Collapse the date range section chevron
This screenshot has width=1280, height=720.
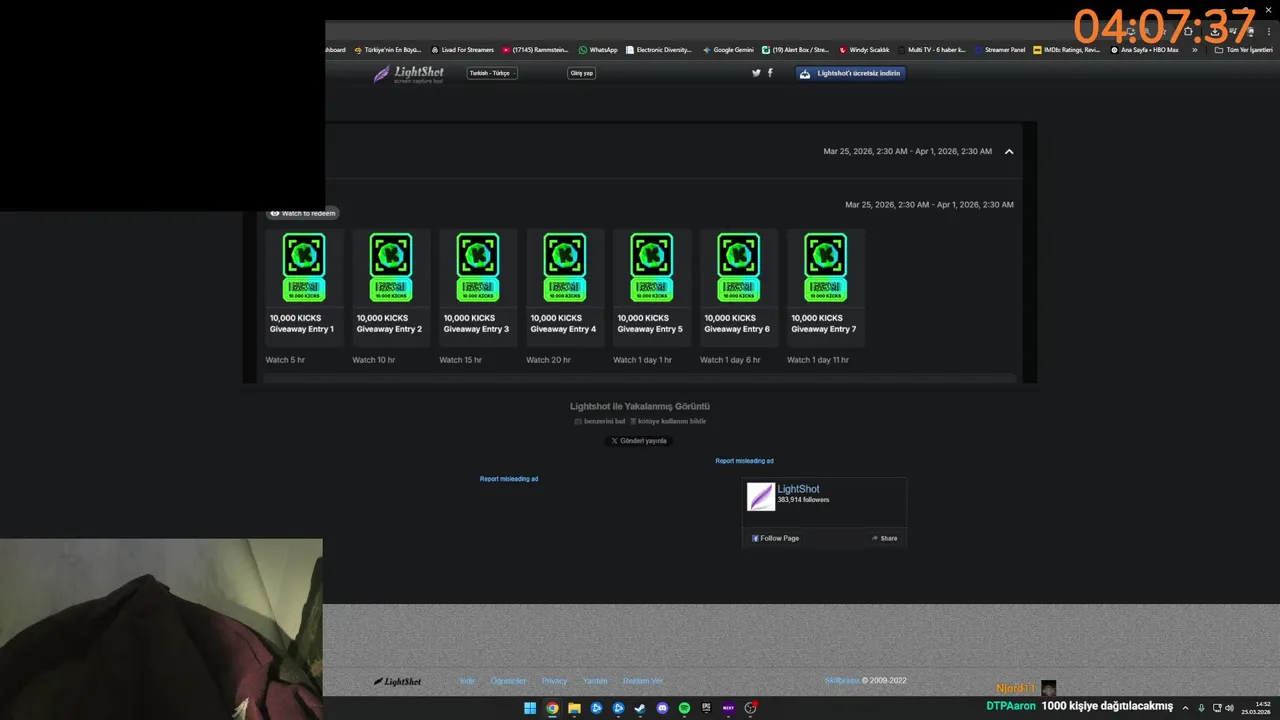coord(1009,152)
